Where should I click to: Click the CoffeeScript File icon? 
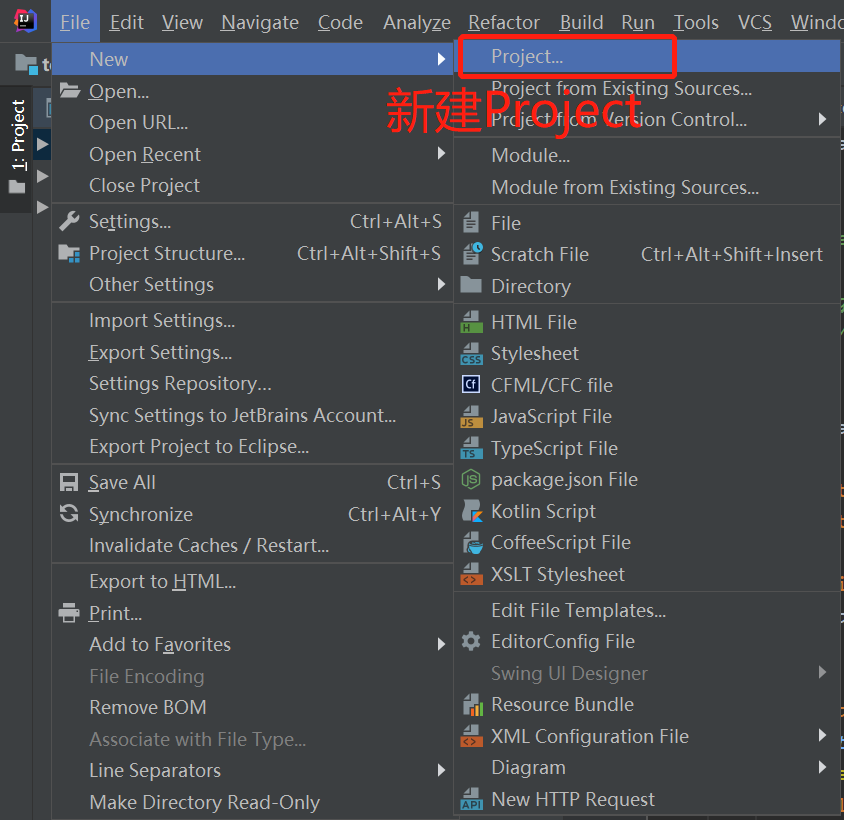(x=473, y=542)
